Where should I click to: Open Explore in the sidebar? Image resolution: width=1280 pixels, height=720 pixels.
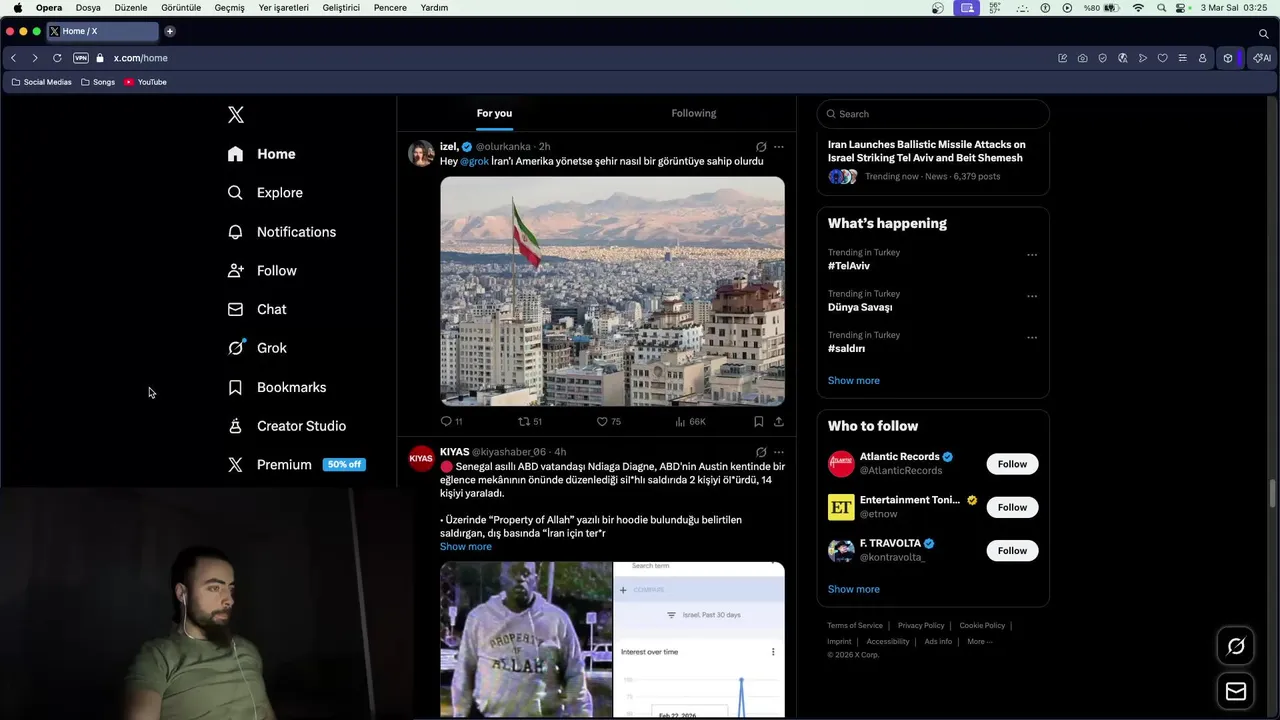(x=265, y=193)
